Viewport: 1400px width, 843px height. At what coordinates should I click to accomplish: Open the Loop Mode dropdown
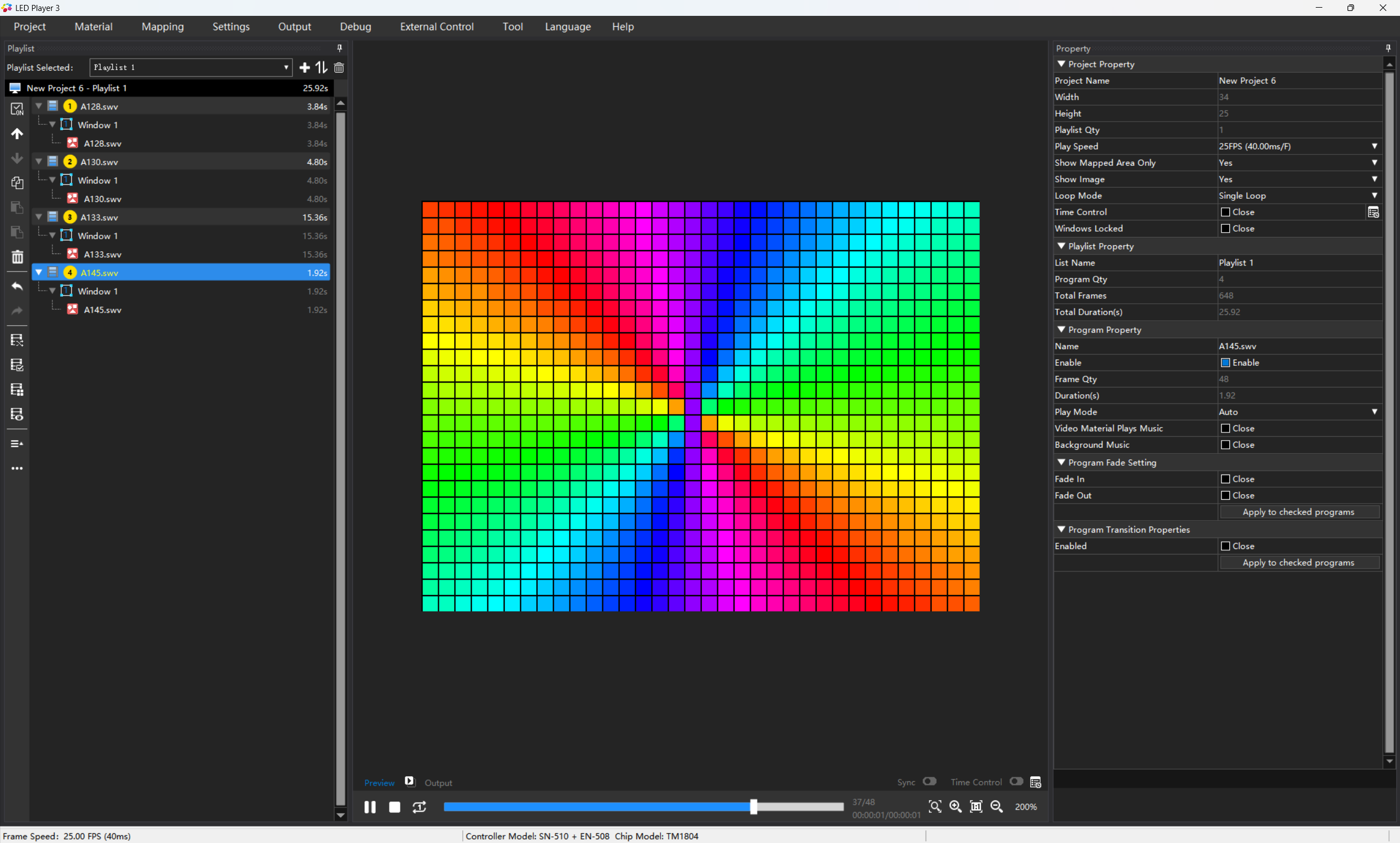pos(1374,195)
